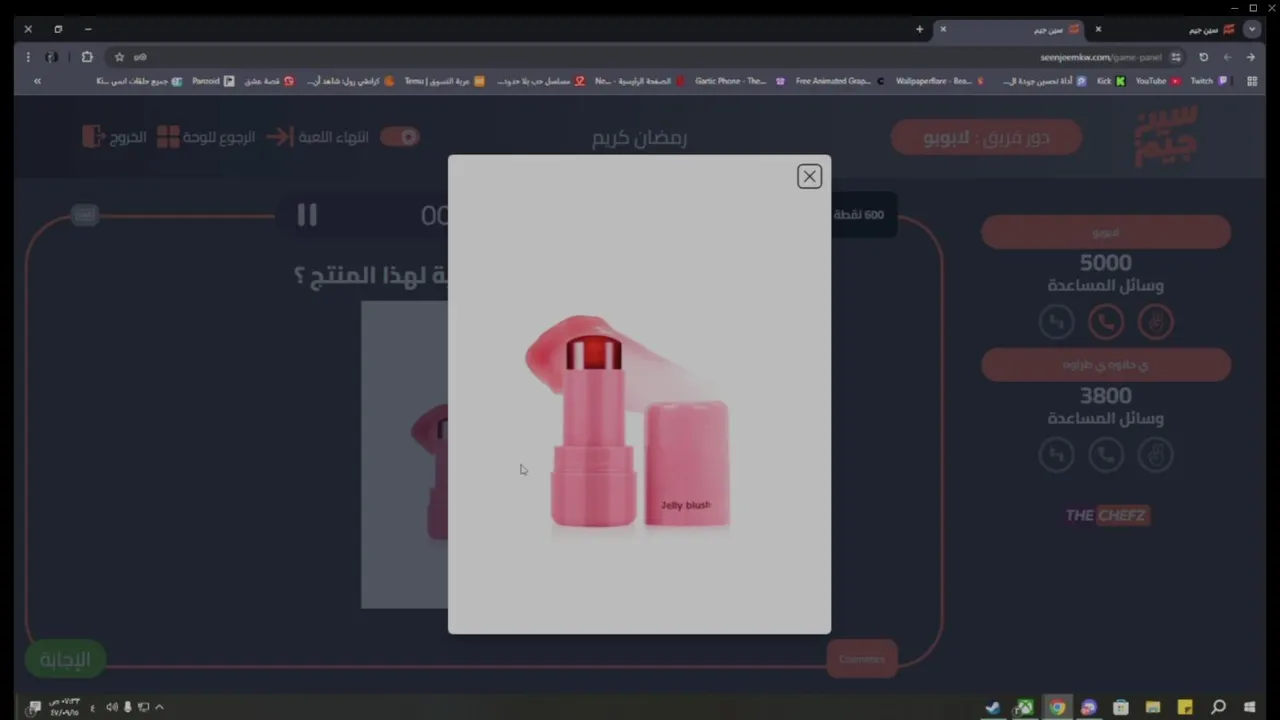This screenshot has height=720, width=1280.
Task: Open the Twitch bookmark
Action: (1208, 81)
